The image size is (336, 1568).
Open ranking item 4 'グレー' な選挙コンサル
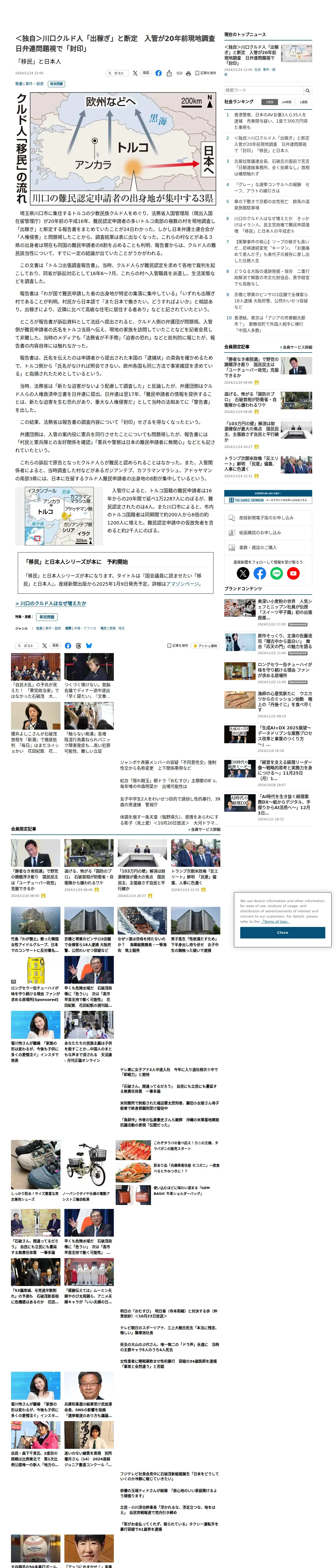[x=271, y=187]
